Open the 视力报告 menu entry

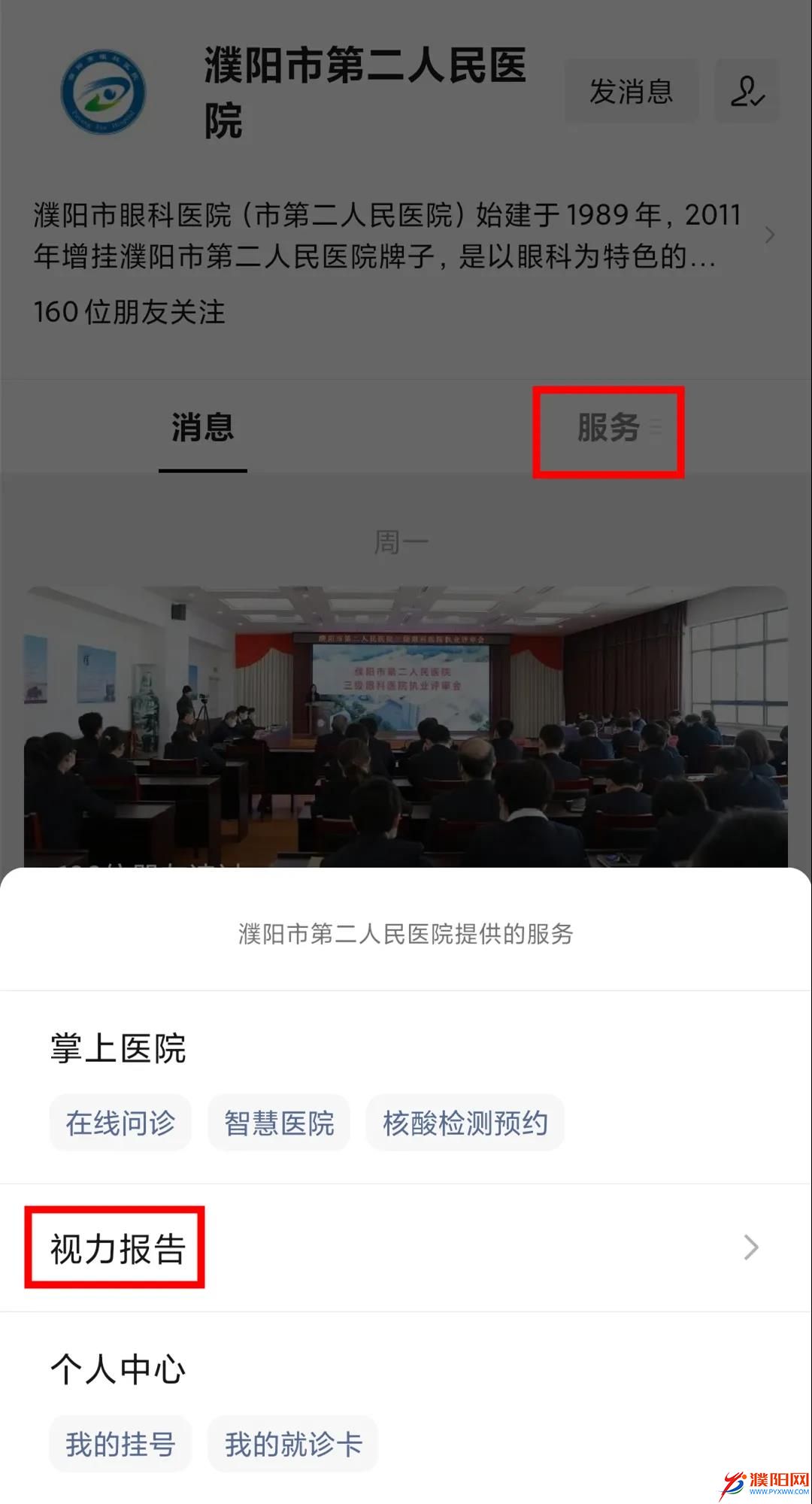[x=406, y=1248]
